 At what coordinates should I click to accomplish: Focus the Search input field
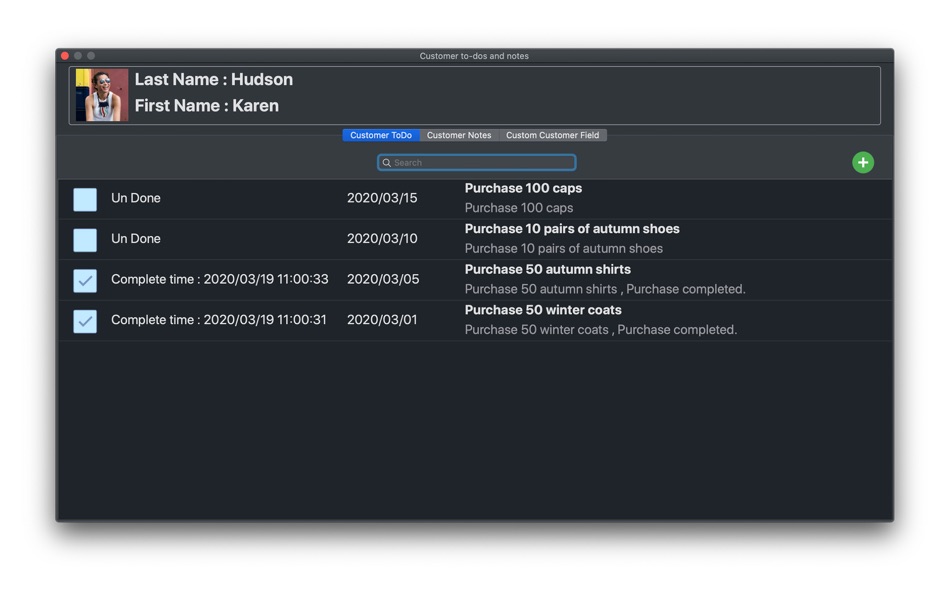pos(476,162)
